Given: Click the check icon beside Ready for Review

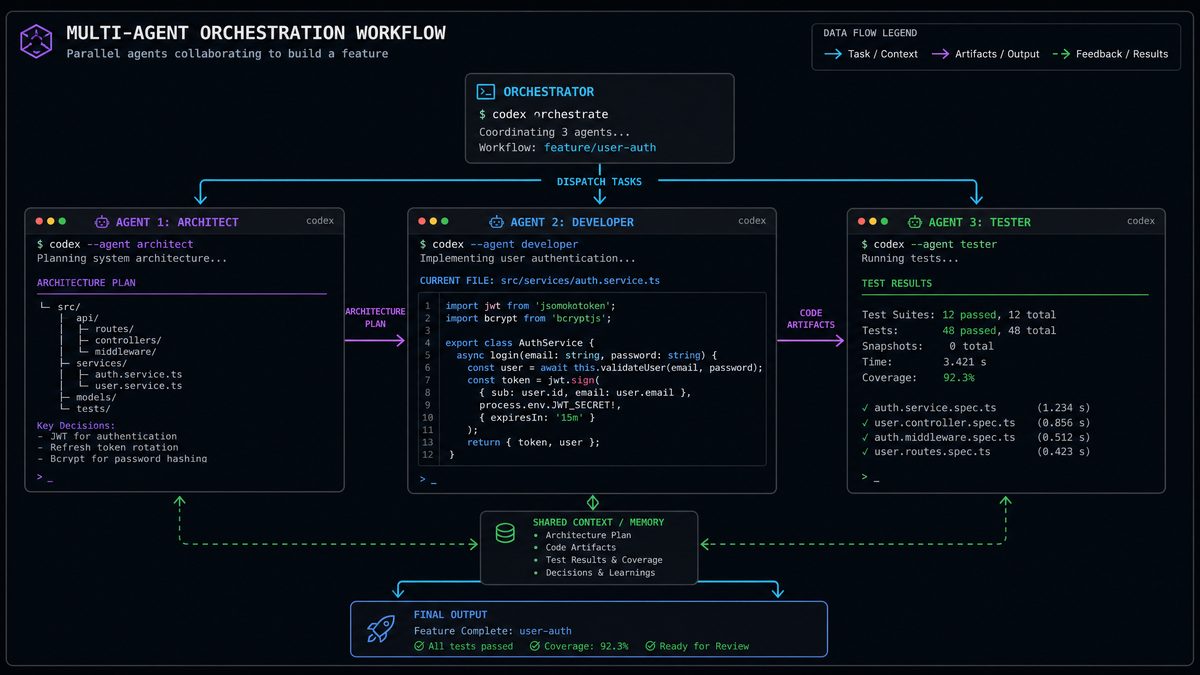Looking at the screenshot, I should [x=650, y=646].
